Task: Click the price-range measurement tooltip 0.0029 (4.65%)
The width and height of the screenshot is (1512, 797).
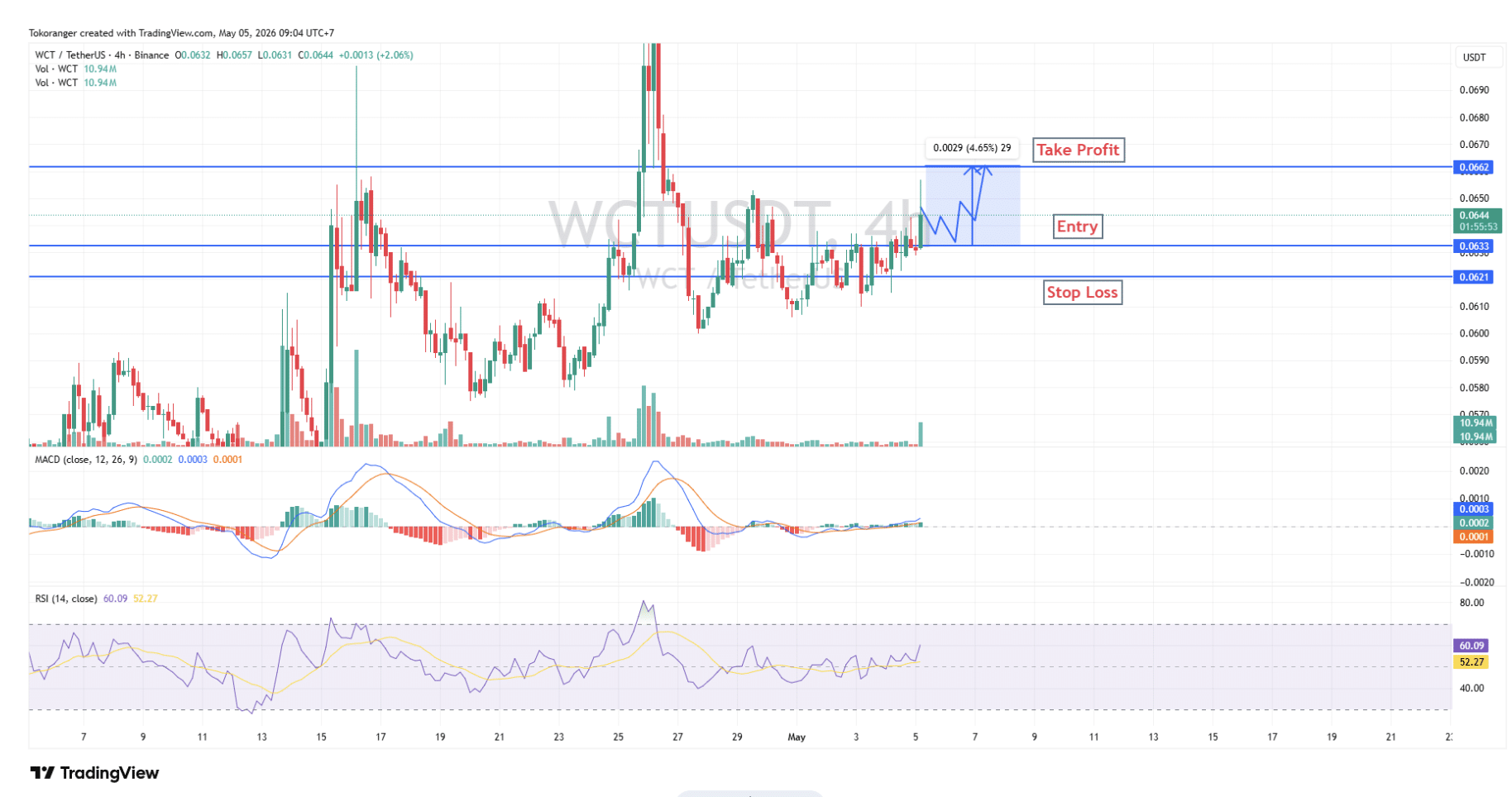Action: [x=972, y=148]
